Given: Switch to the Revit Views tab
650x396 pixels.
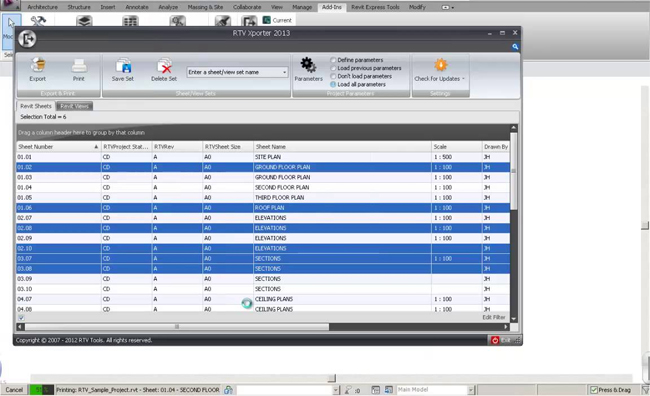Looking at the screenshot, I should click(x=75, y=106).
